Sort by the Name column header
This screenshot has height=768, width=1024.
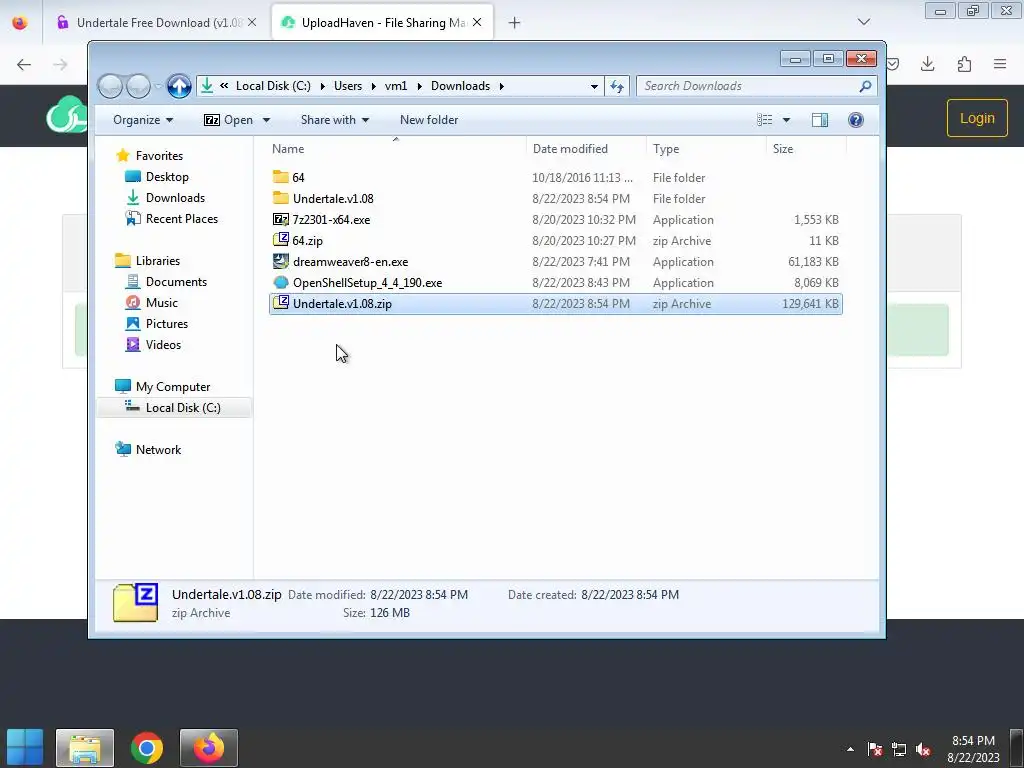tap(396, 149)
